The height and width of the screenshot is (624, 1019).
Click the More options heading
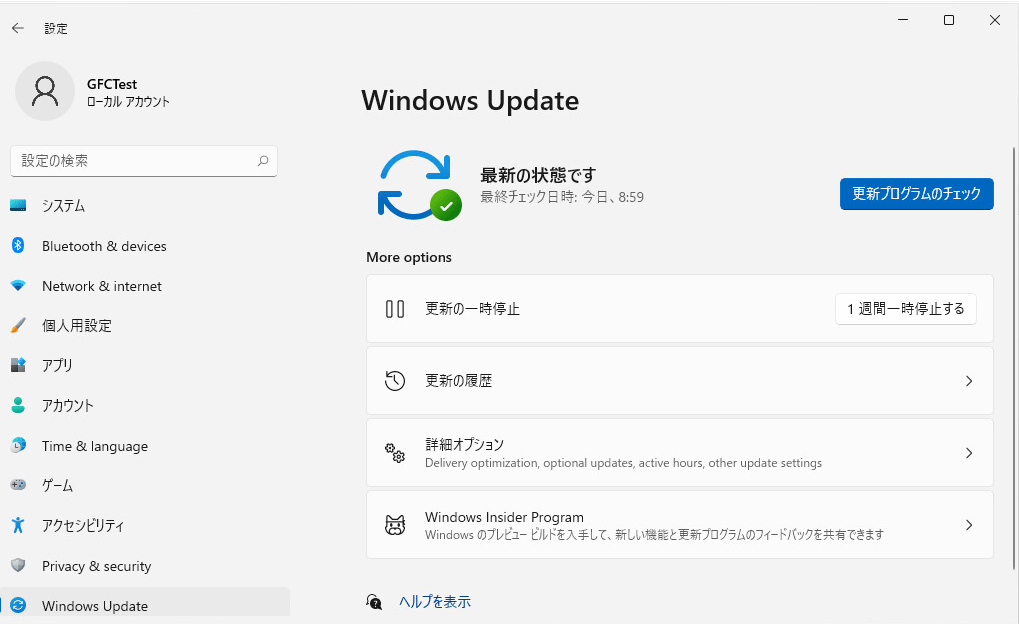(x=409, y=257)
